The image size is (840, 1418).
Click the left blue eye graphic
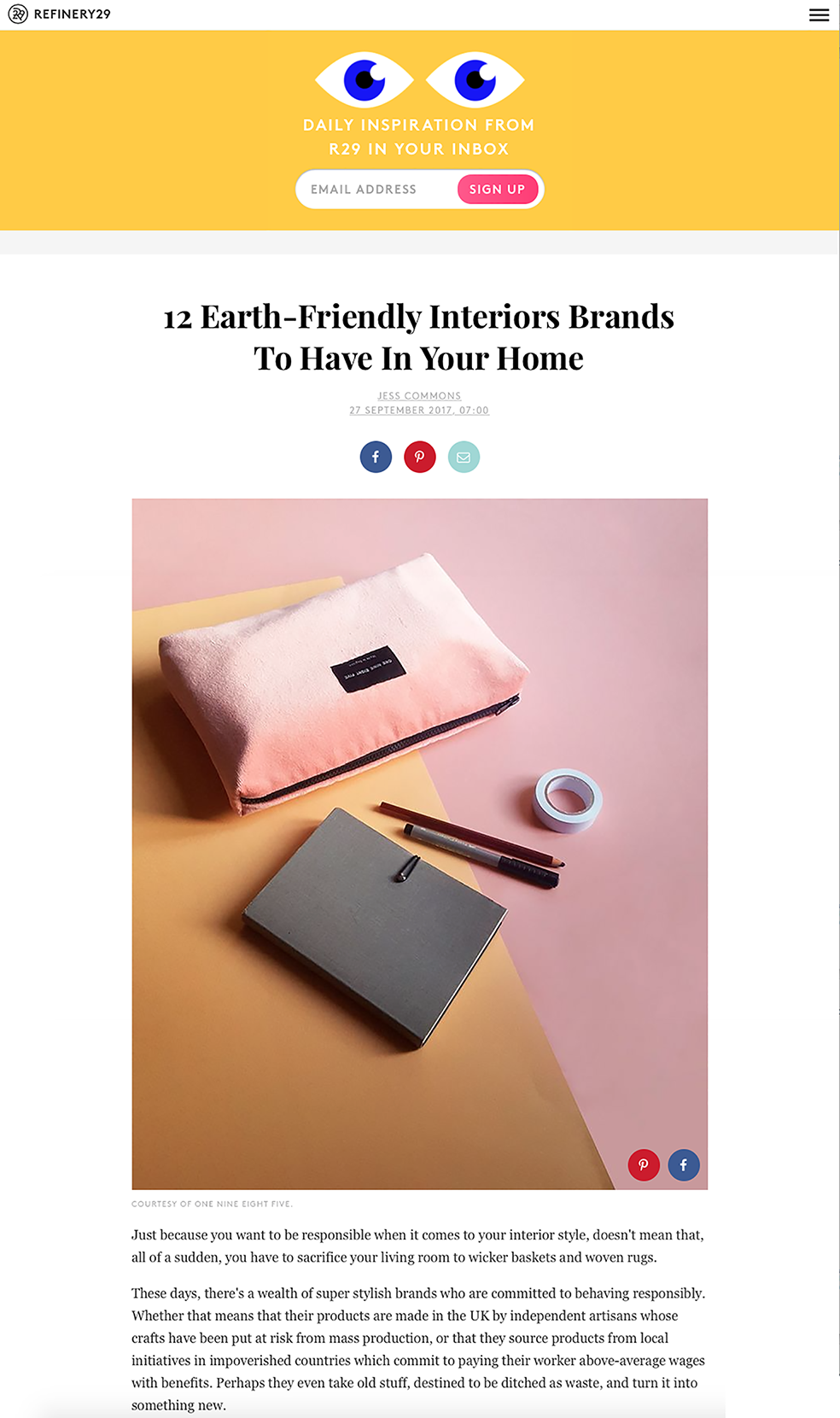tap(365, 79)
